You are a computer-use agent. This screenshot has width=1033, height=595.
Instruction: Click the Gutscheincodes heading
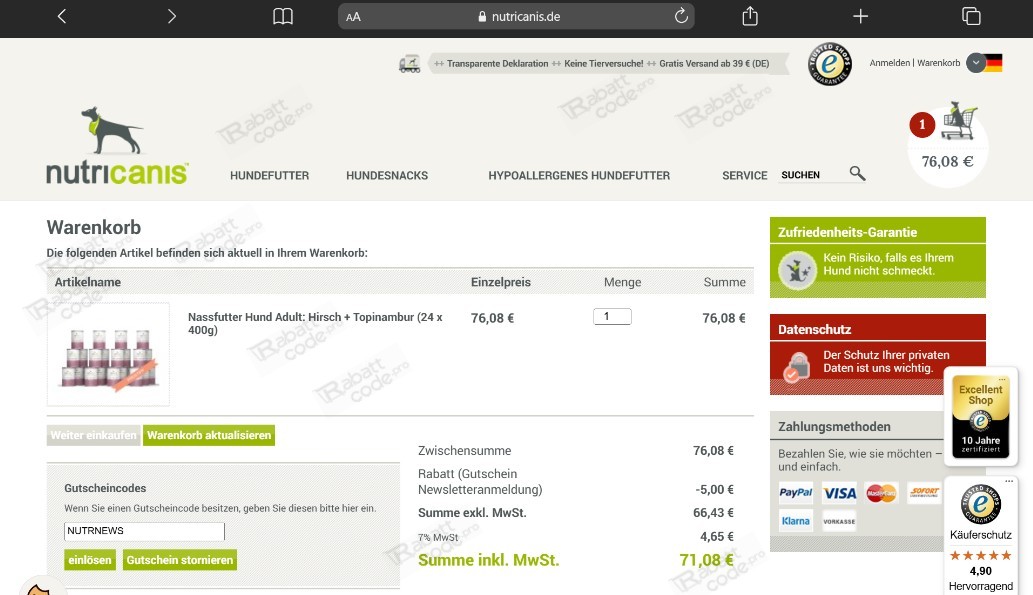click(105, 488)
